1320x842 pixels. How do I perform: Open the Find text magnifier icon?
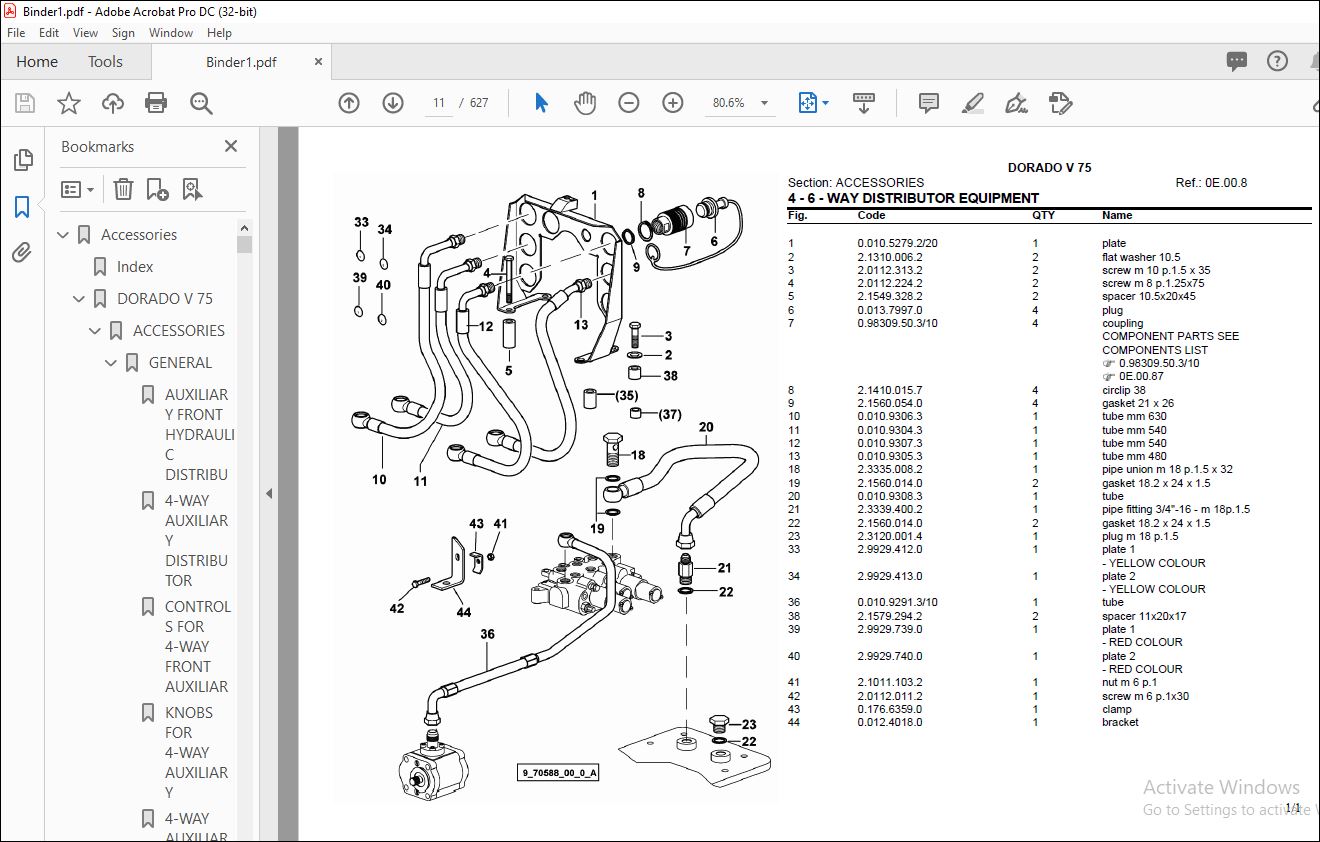click(201, 103)
